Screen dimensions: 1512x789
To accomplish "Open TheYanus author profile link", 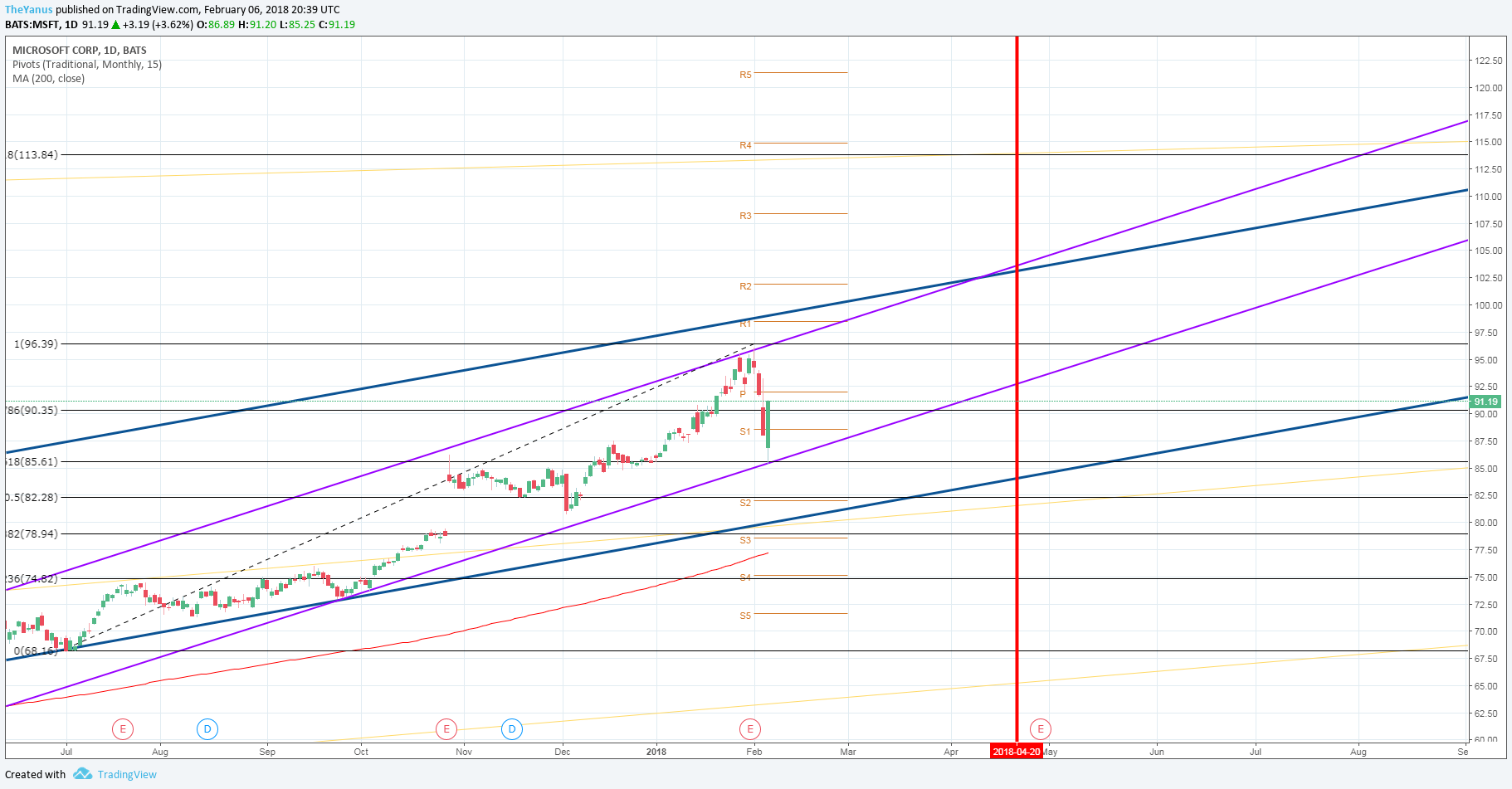I will click(29, 10).
